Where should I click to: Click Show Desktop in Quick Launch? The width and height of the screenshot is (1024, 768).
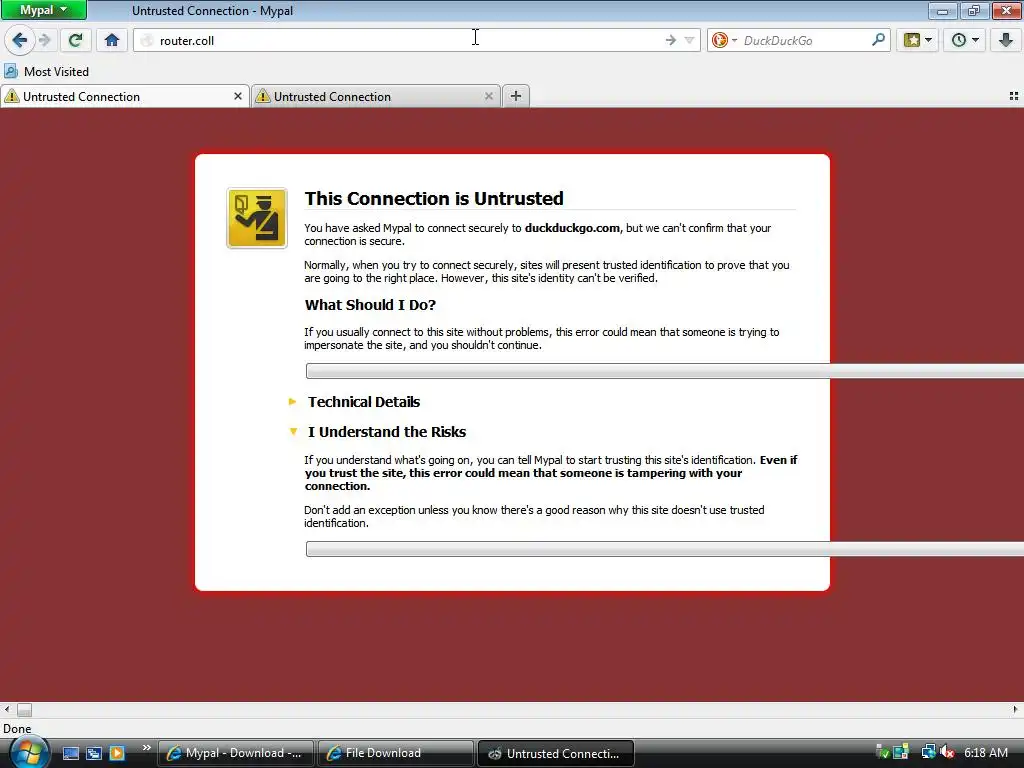click(71, 753)
